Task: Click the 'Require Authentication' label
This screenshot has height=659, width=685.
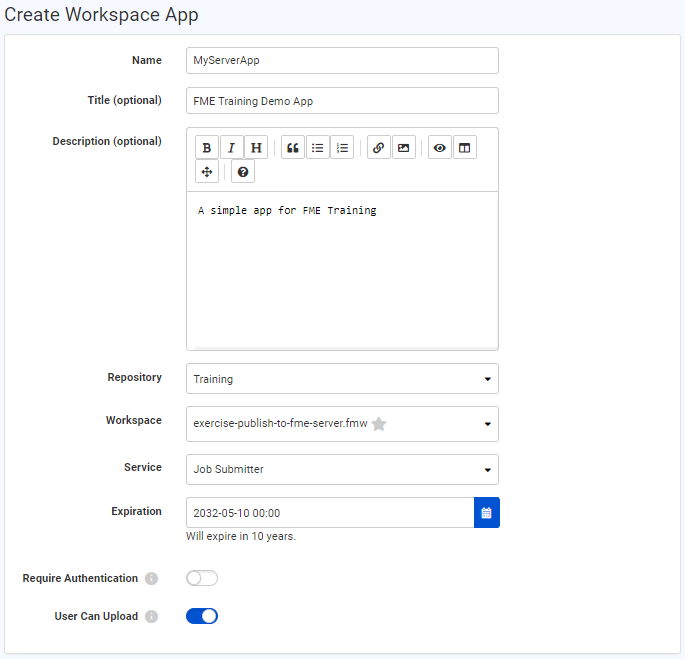Action: [x=80, y=578]
